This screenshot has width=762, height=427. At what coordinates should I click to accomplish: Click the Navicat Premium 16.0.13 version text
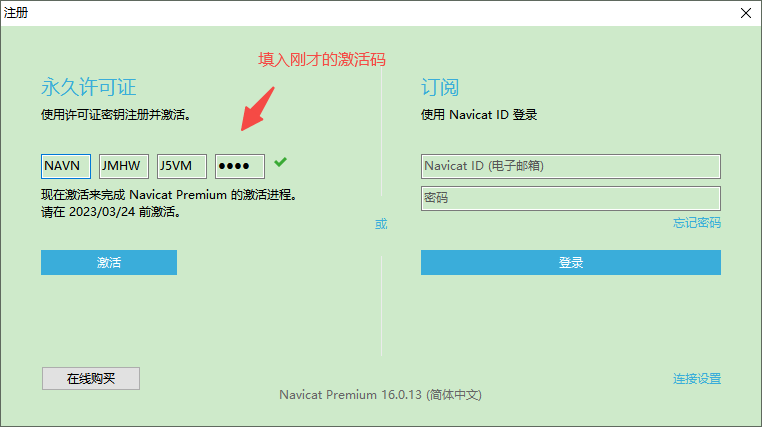pyautogui.click(x=381, y=394)
